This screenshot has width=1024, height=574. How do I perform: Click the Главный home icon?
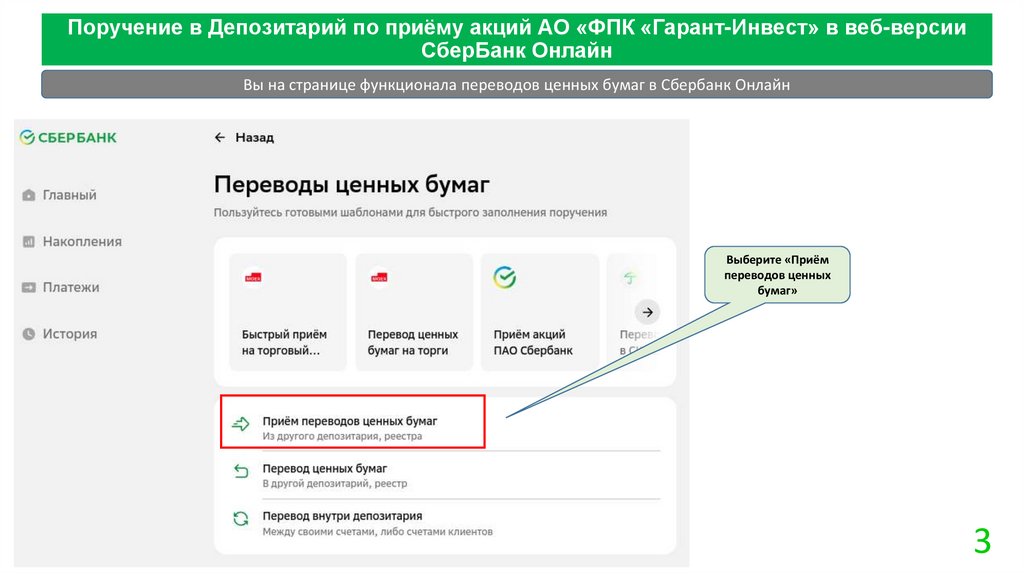coord(29,195)
